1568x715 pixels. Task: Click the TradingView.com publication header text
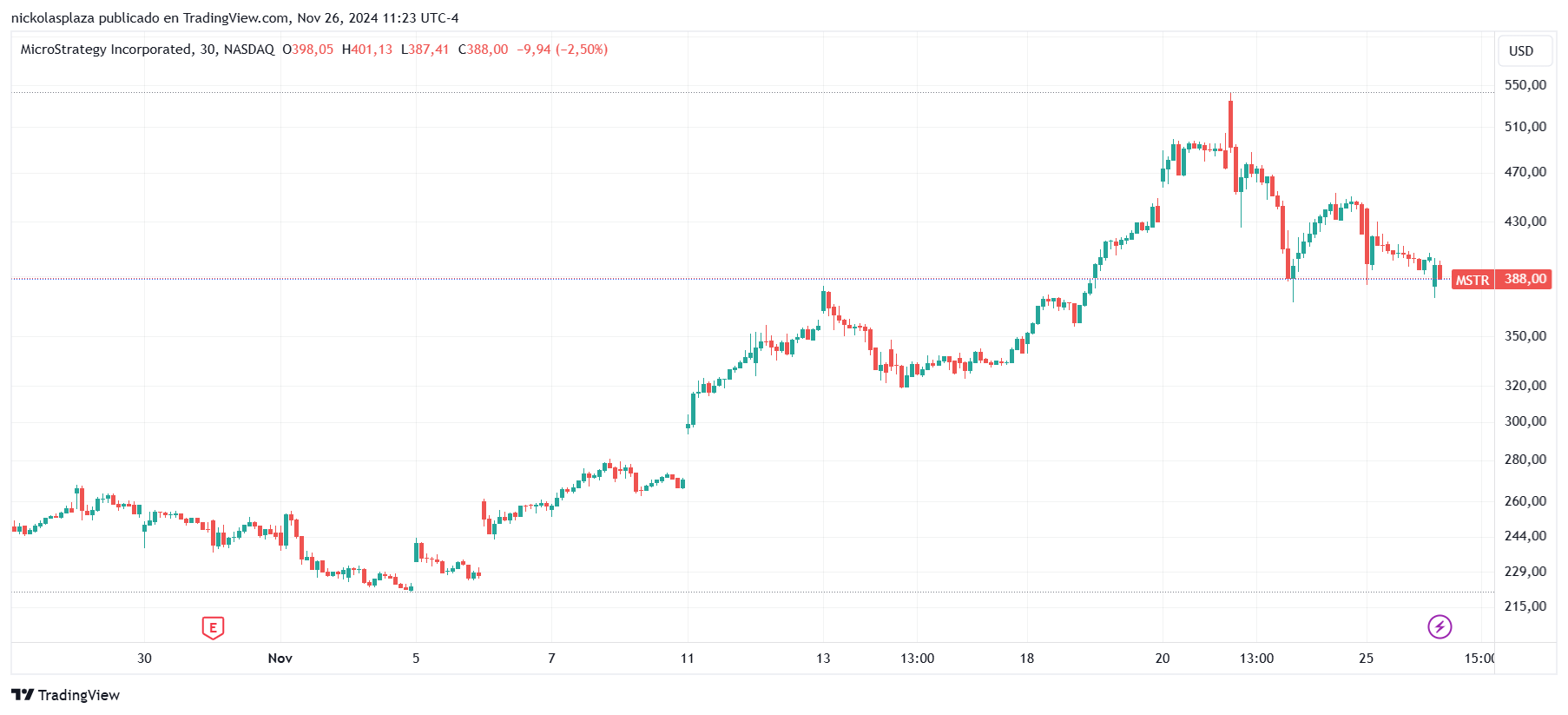[234, 17]
